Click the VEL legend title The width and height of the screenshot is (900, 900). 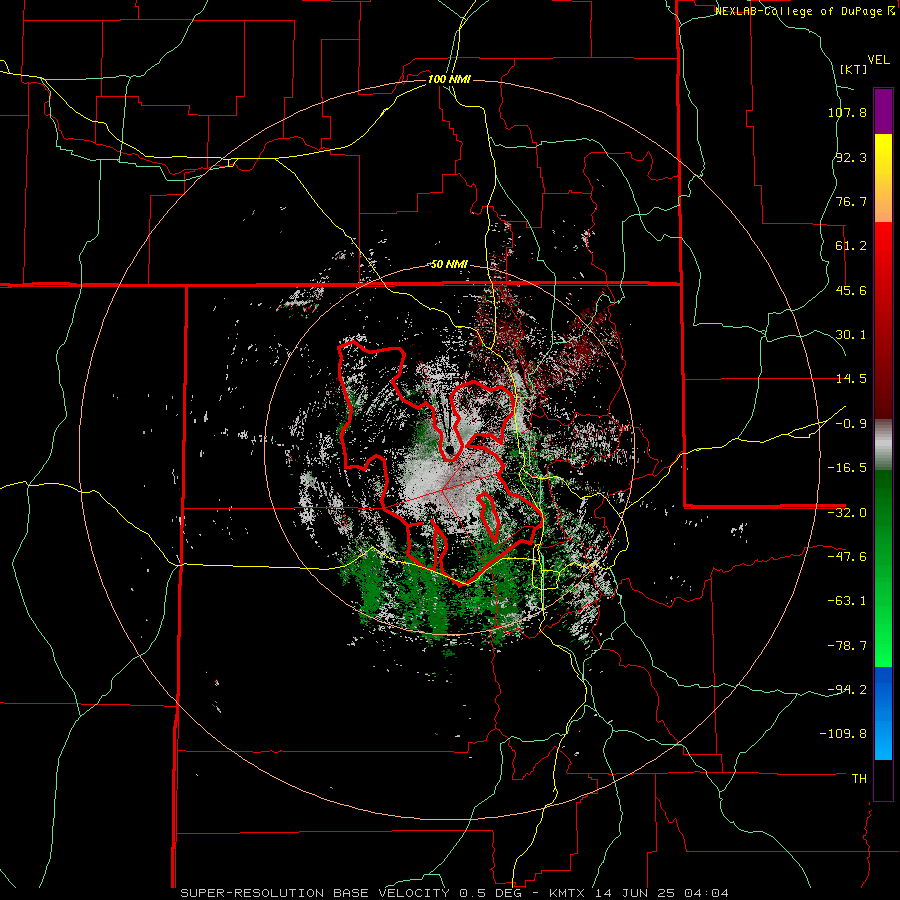(x=878, y=60)
